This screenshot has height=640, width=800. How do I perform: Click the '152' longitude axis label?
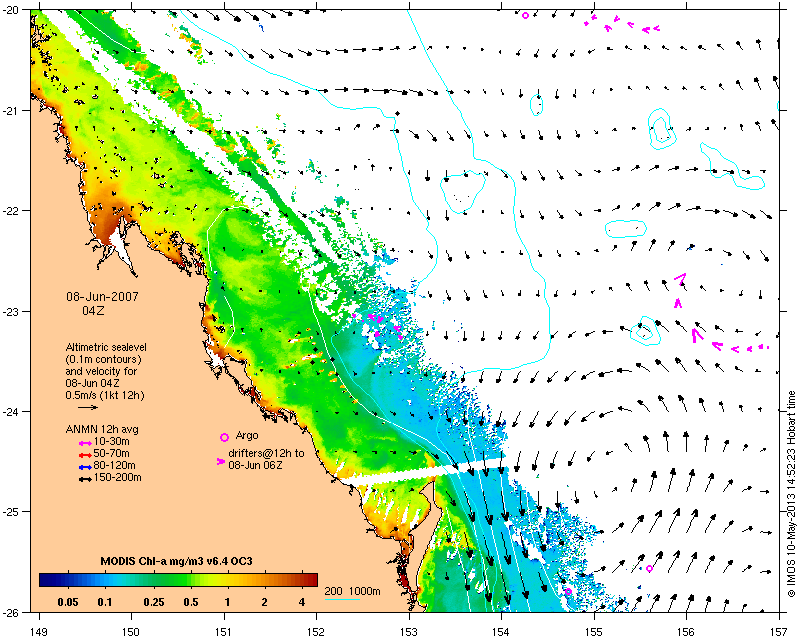[x=316, y=632]
